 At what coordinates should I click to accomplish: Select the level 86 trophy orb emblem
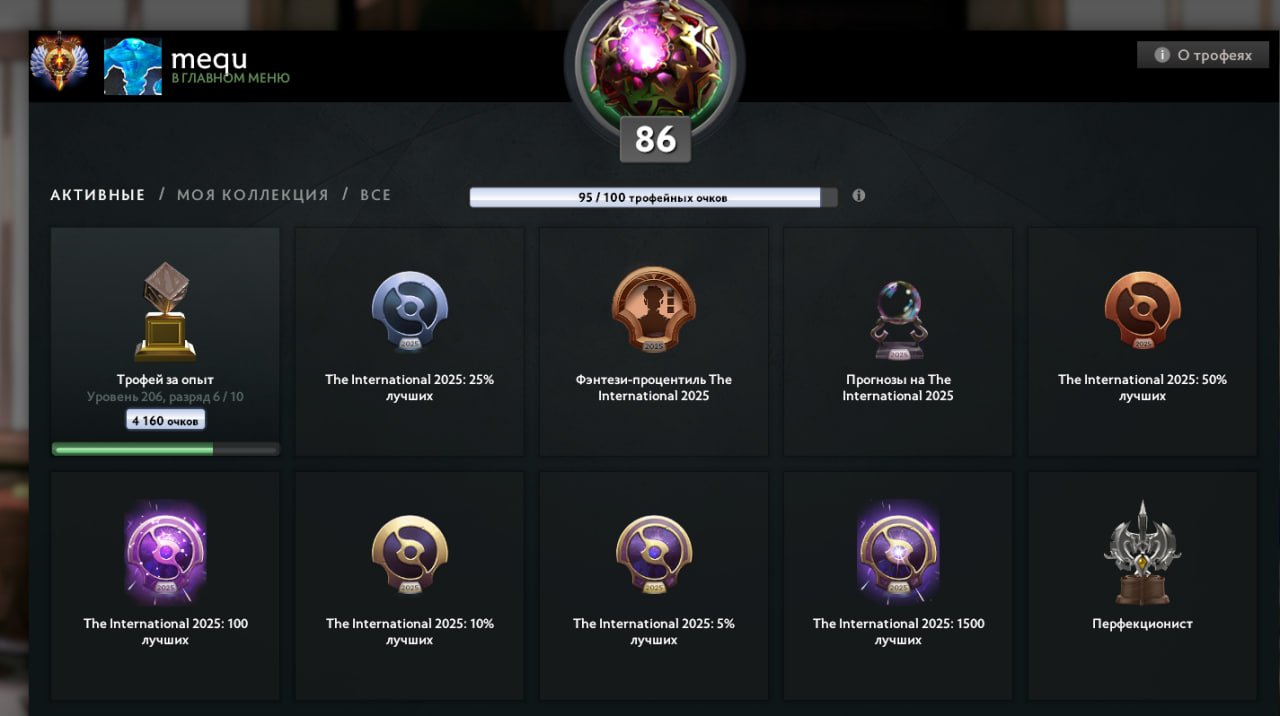tap(654, 62)
